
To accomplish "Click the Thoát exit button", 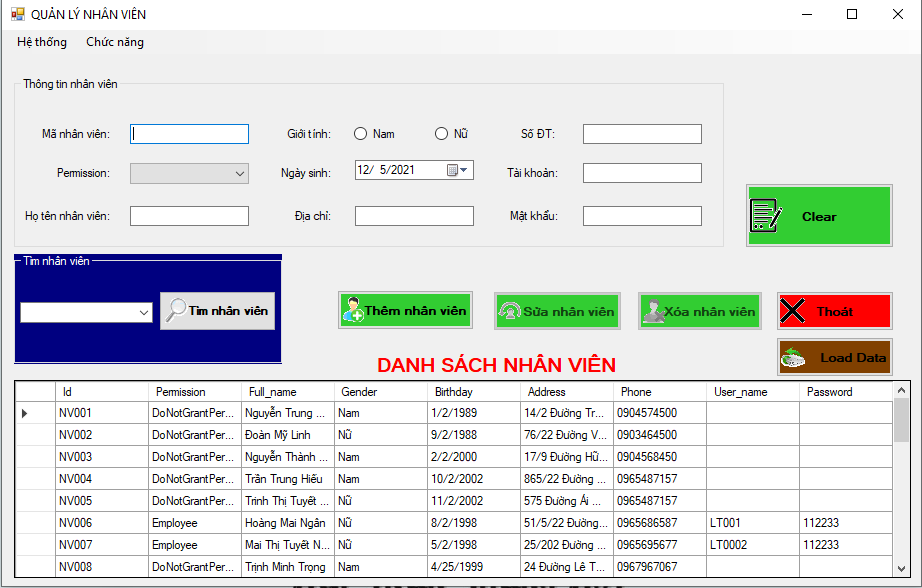I will 834,311.
